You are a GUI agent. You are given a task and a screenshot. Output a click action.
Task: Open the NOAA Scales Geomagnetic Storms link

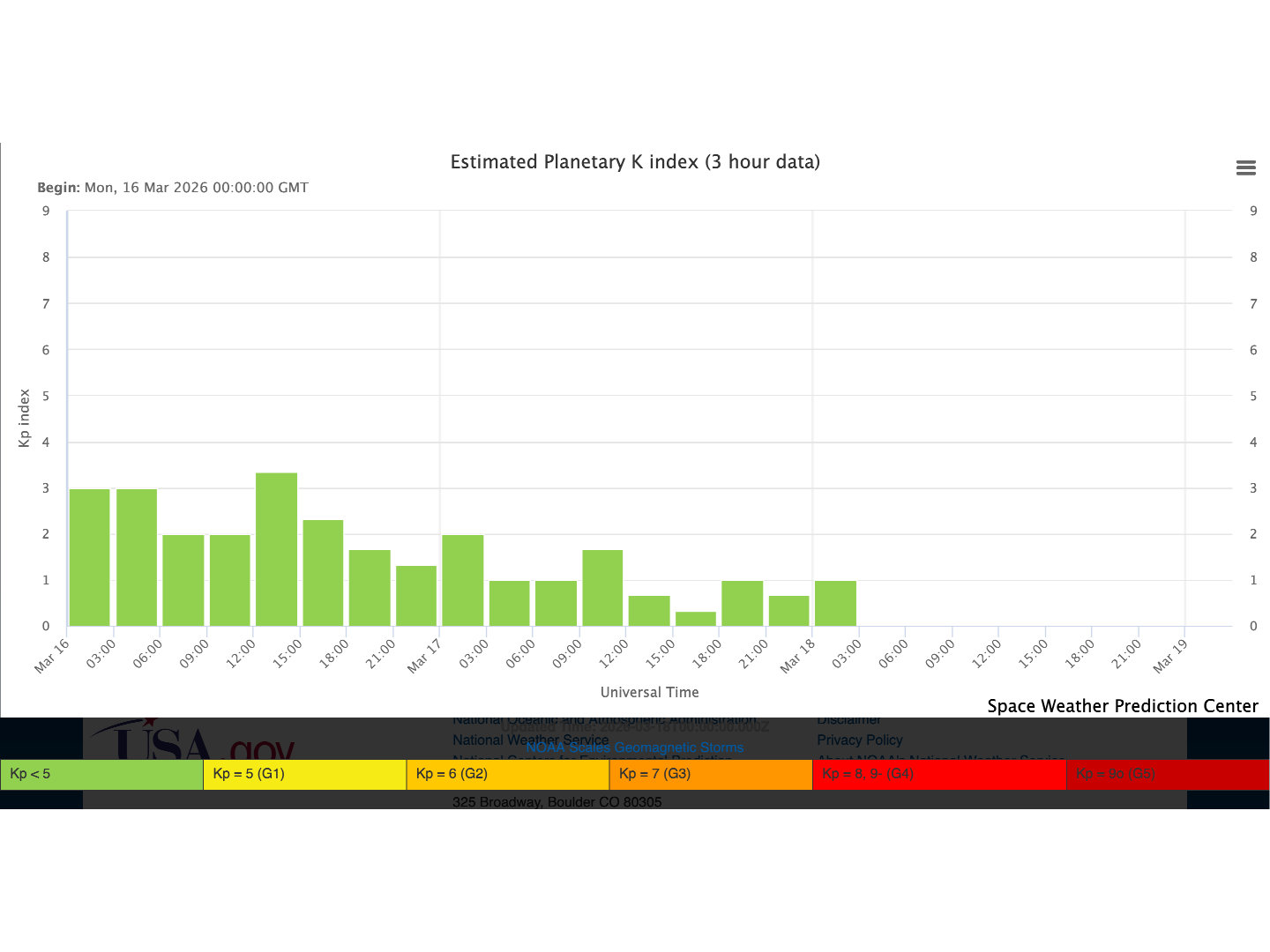coord(634,747)
